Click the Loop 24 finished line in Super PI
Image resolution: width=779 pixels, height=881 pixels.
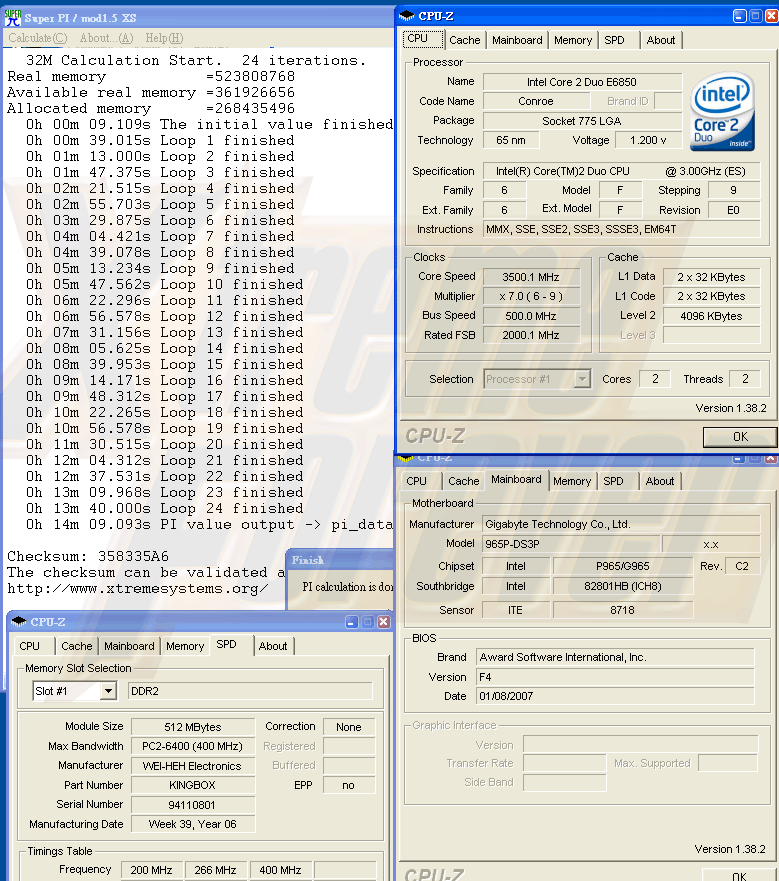point(165,509)
